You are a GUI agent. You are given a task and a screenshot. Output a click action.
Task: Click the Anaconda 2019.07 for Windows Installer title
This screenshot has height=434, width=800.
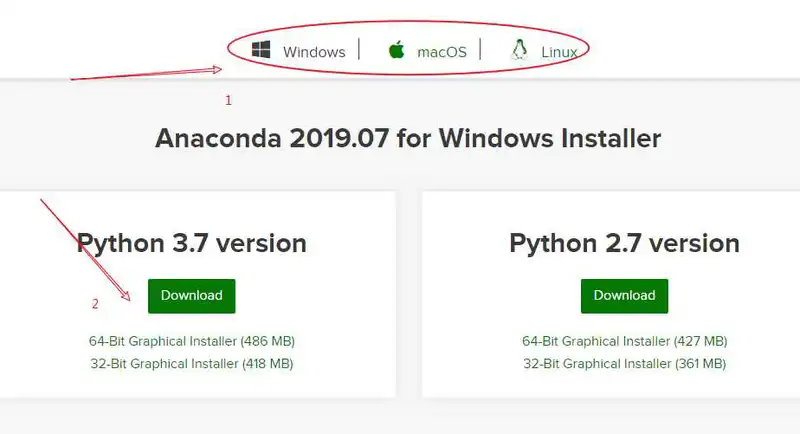408,138
